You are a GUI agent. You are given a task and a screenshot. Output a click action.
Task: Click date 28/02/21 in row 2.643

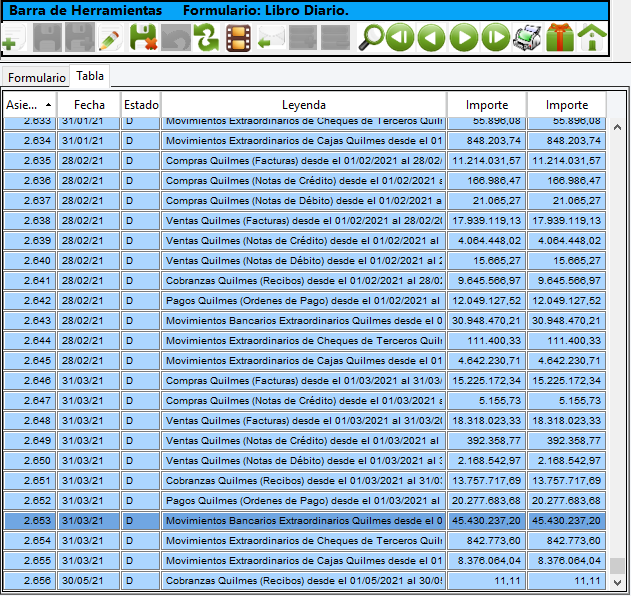coord(89,321)
